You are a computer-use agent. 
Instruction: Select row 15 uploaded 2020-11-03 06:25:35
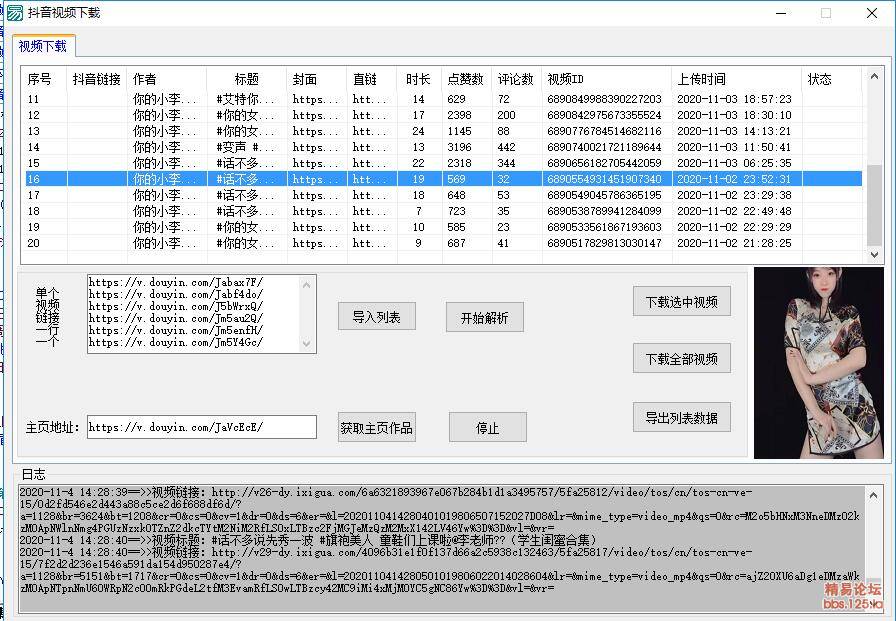point(443,163)
